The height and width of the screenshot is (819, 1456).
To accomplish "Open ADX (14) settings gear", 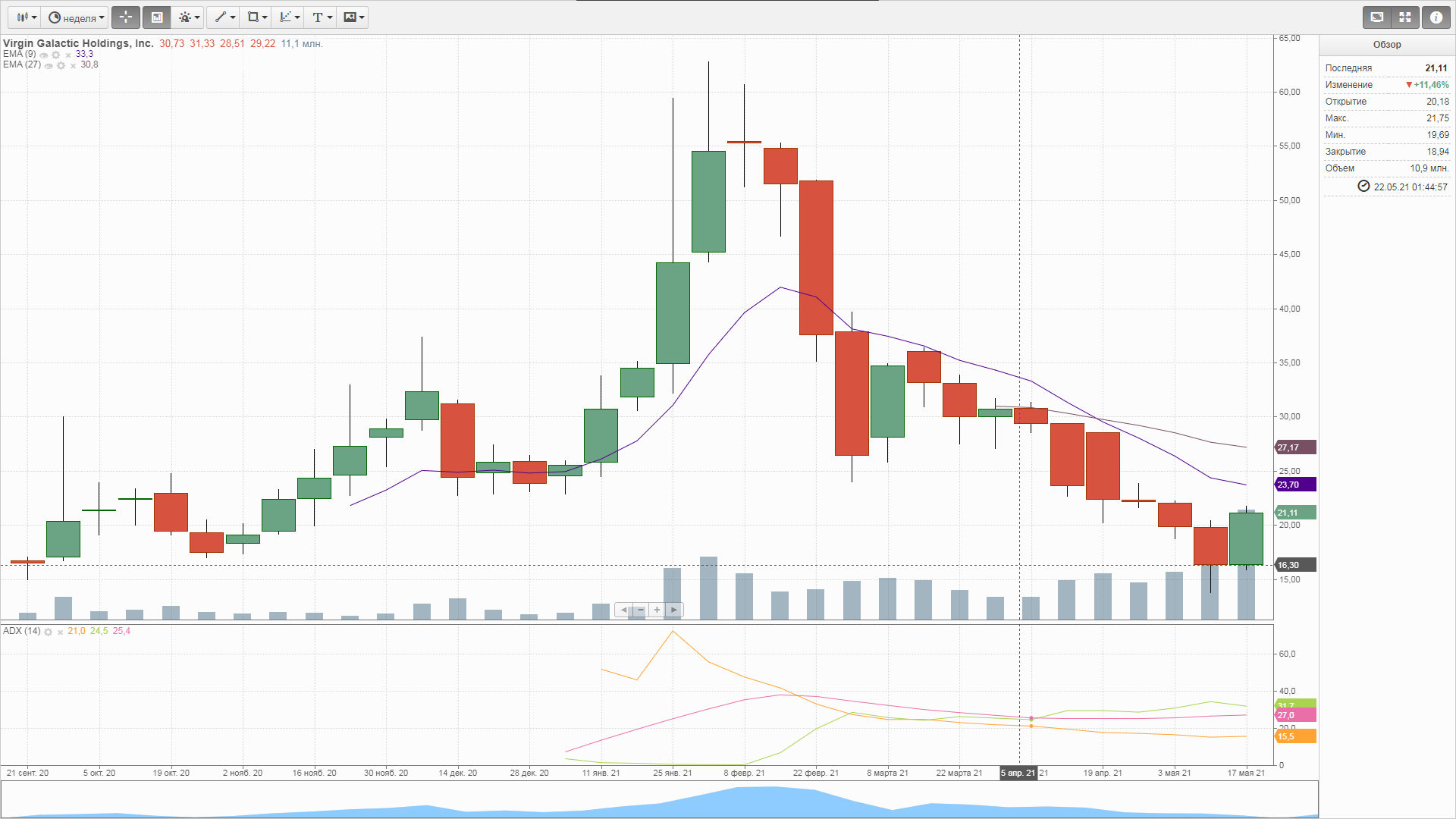I will point(49,632).
